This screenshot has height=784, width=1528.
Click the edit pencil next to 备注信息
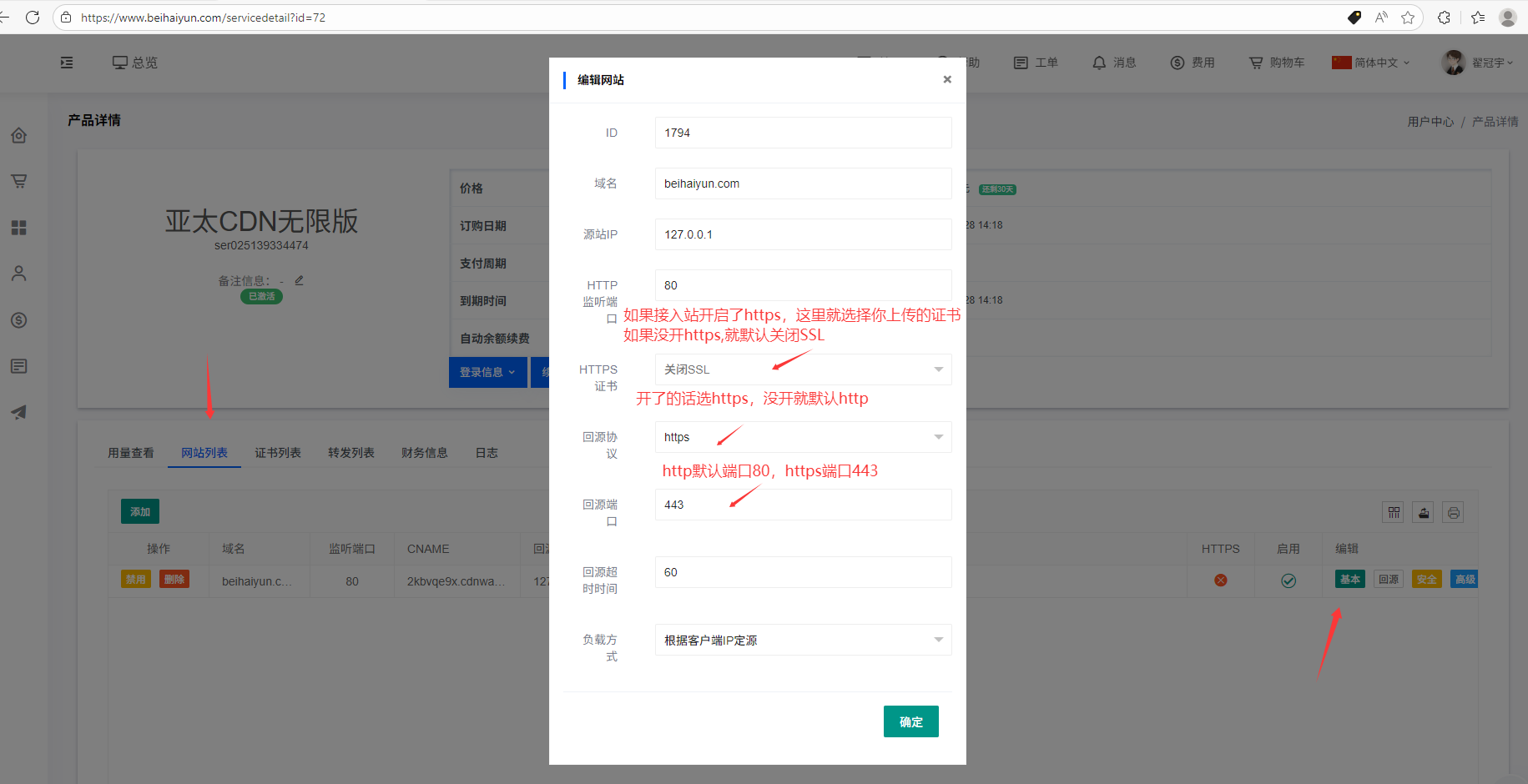[x=299, y=281]
